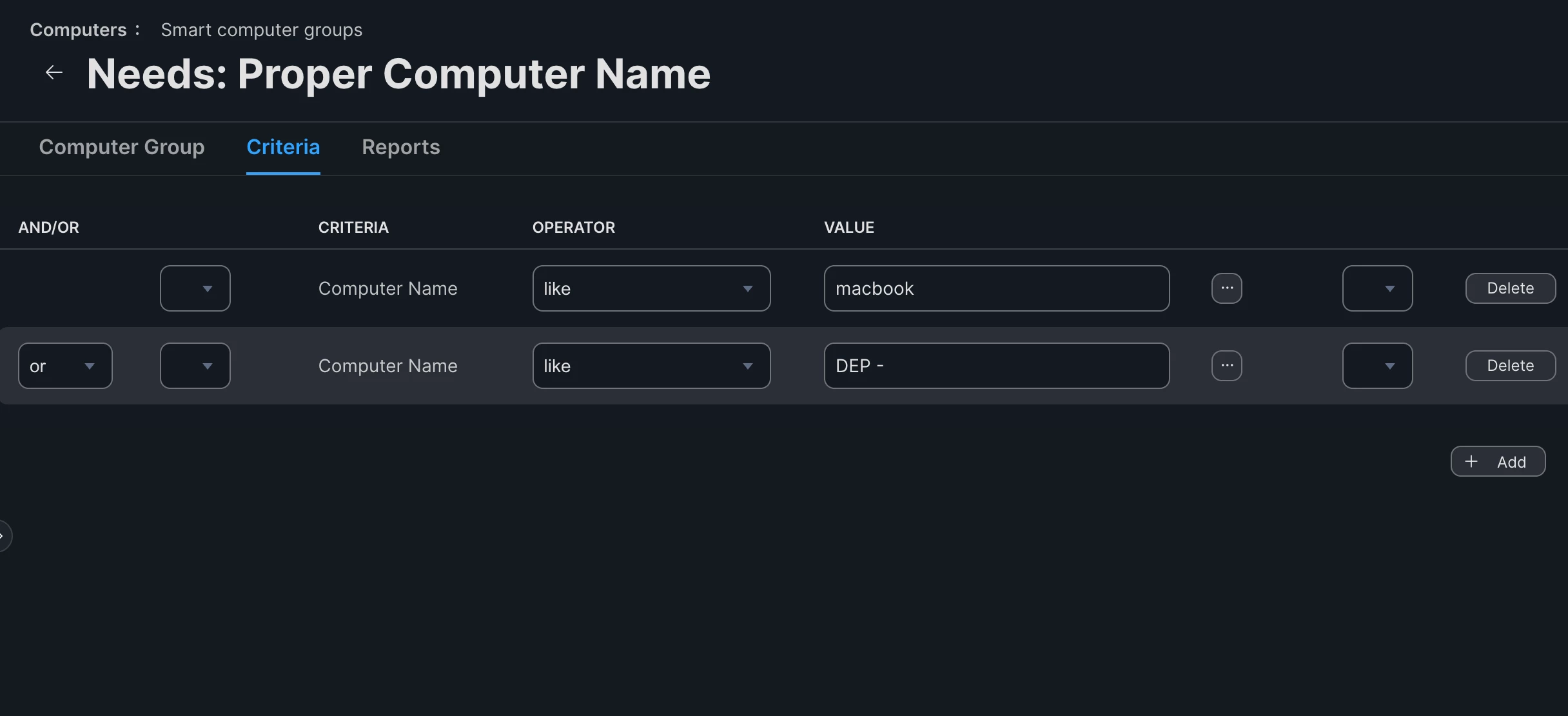Delete the macbook criteria row
The image size is (1568, 716).
1510,288
